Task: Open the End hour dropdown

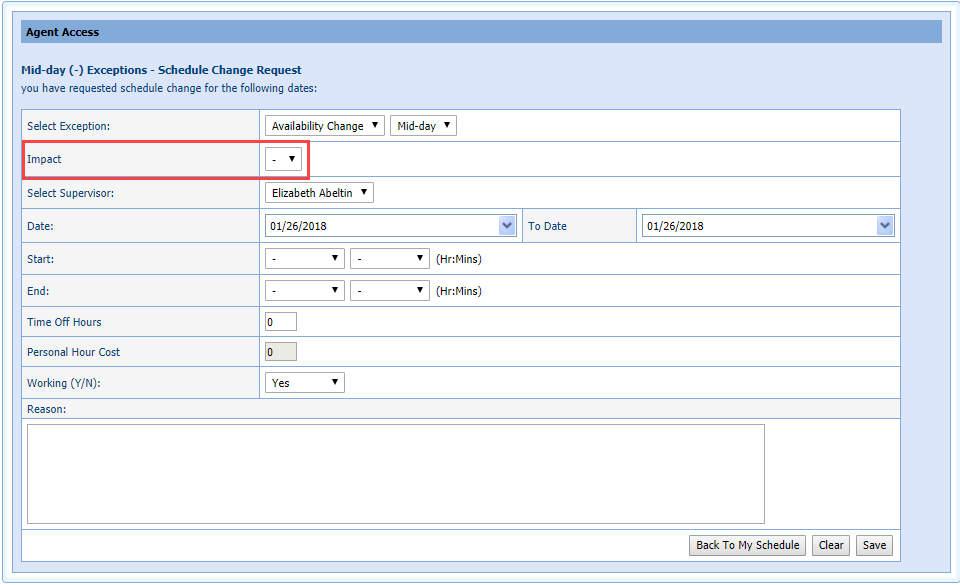Action: [304, 291]
